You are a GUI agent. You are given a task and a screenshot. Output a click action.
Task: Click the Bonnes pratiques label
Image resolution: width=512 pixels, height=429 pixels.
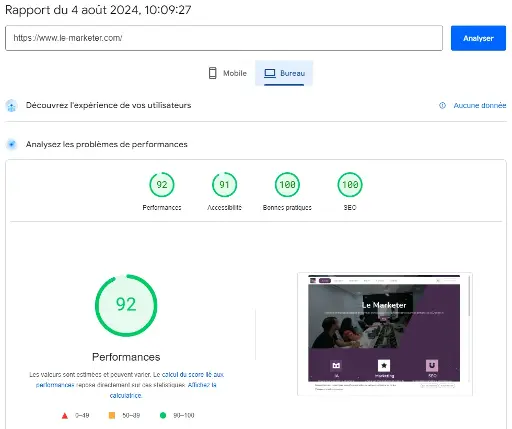(287, 207)
